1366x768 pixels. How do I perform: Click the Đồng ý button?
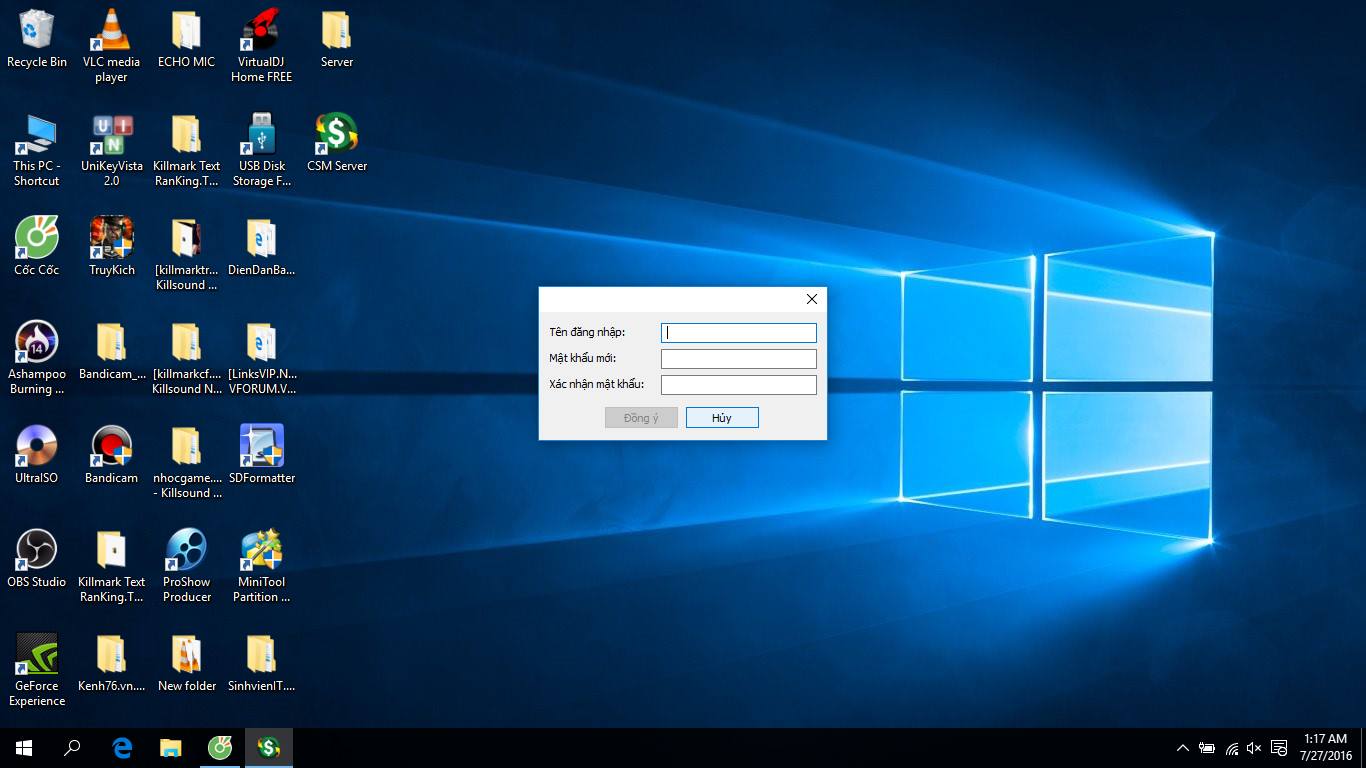pos(641,417)
